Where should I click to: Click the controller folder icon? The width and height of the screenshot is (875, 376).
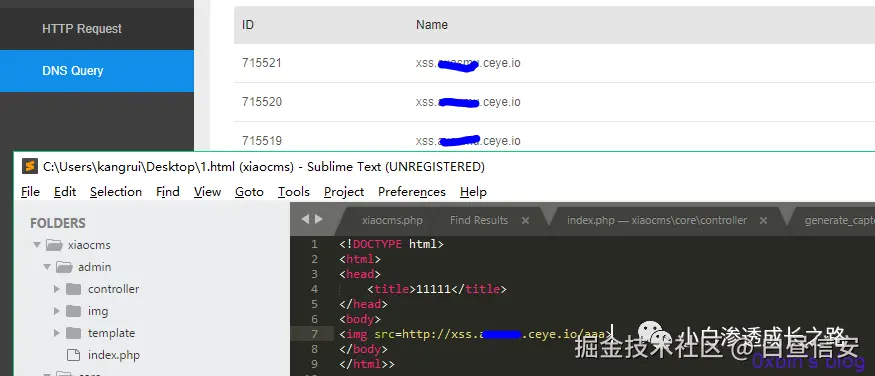point(73,289)
